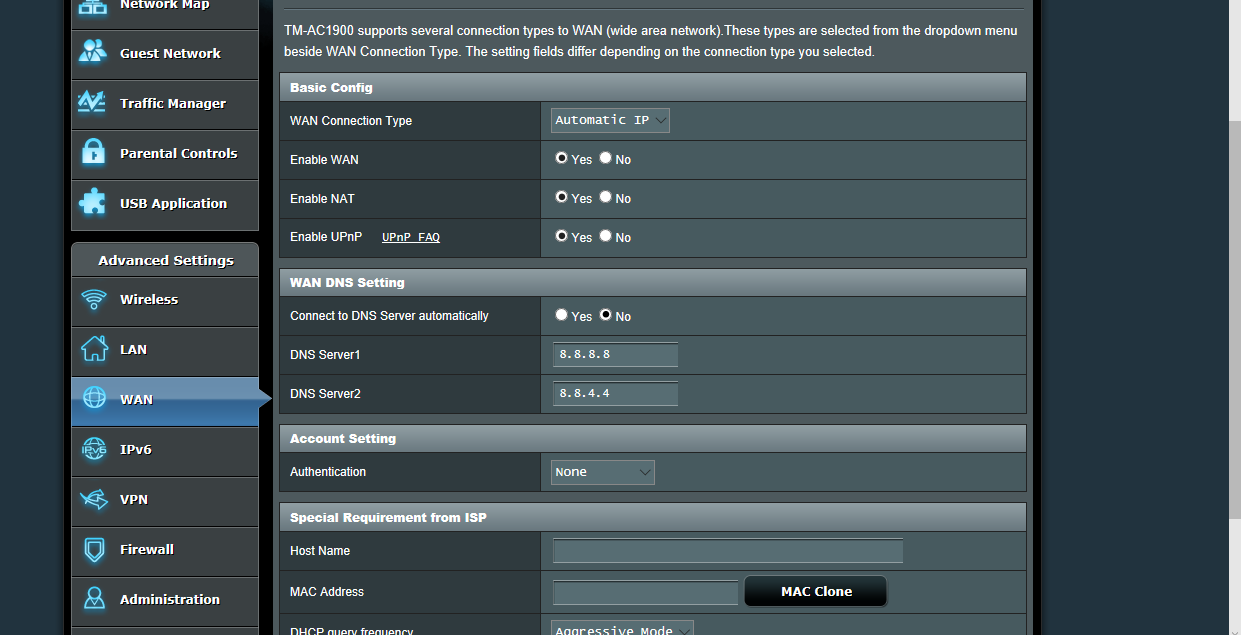Open the UPnP FAQ link
The width and height of the screenshot is (1241, 635).
pos(411,238)
